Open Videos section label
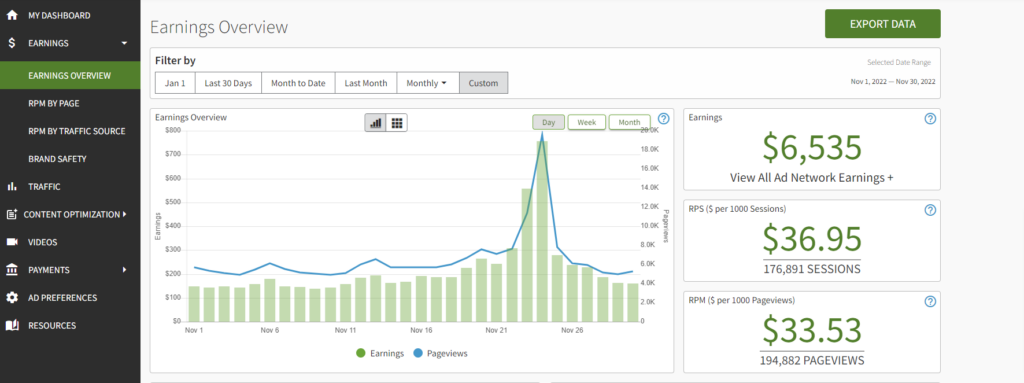Image resolution: width=1024 pixels, height=383 pixels. (x=42, y=242)
